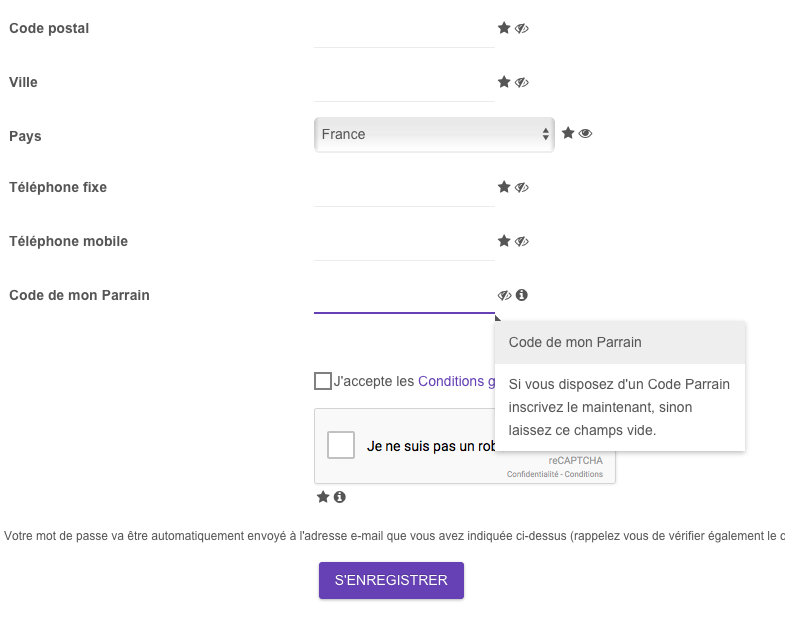Toggle the visible eye icon beside Pays
Viewport: 785px width, 618px height.
click(585, 134)
